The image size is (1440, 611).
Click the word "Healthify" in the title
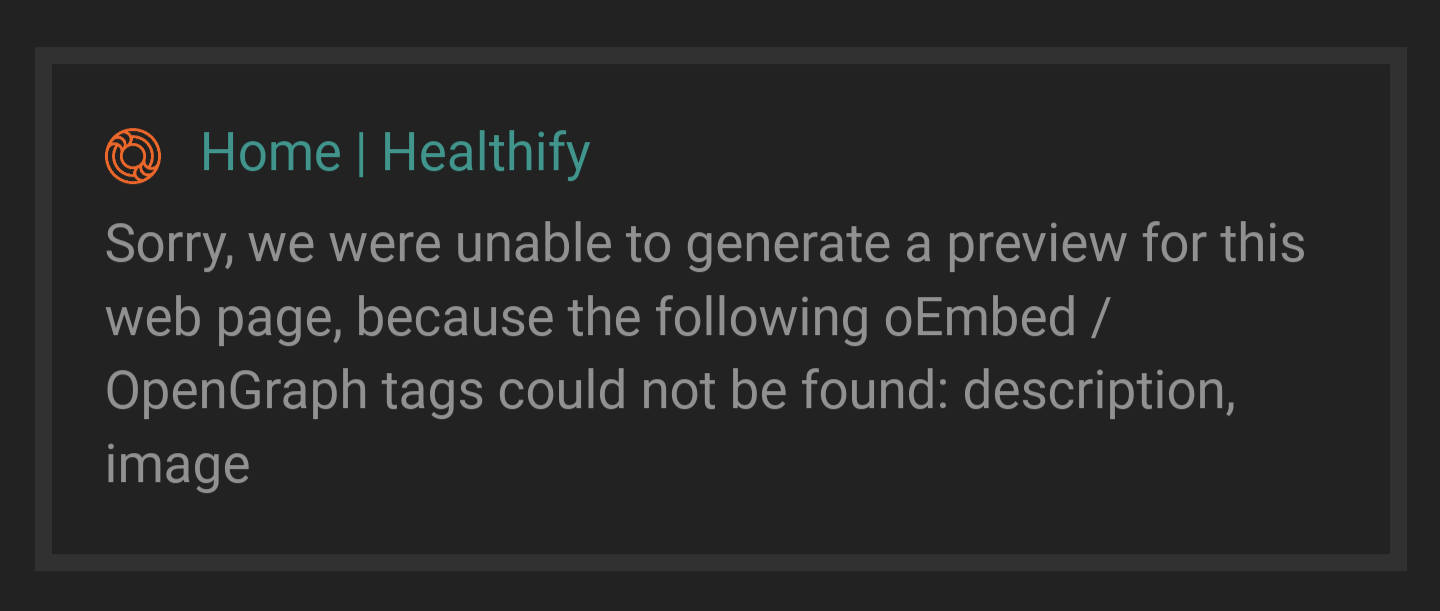(486, 153)
